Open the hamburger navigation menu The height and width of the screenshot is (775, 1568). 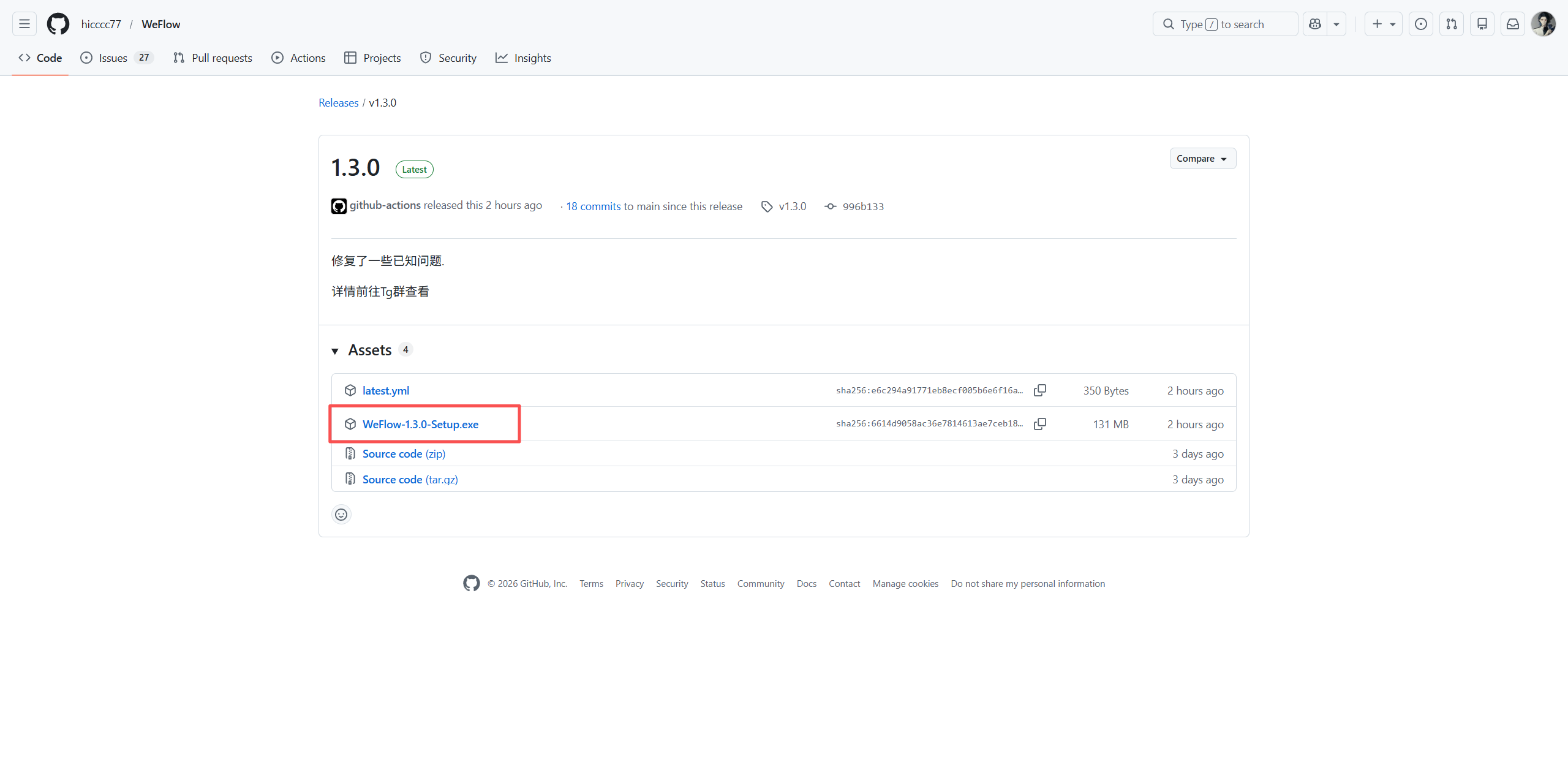click(x=24, y=24)
